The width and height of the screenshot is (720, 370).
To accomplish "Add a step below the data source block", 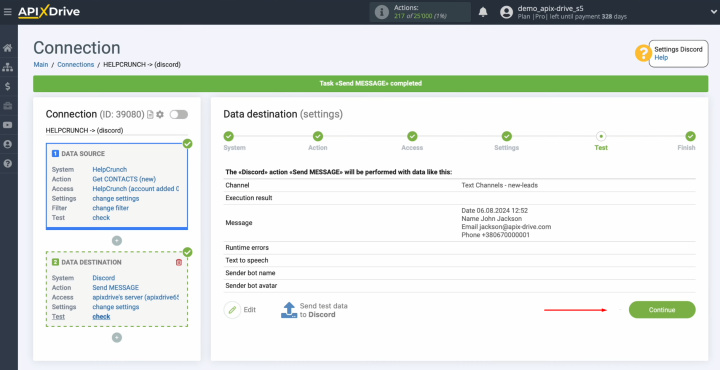I will coord(117,241).
